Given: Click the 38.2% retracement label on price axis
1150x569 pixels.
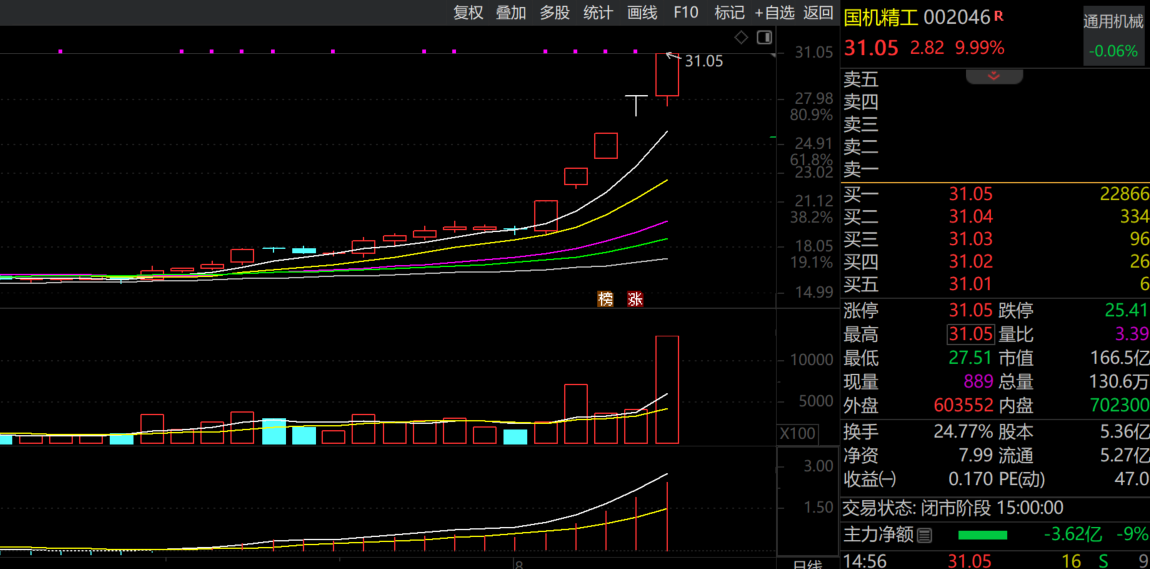Looking at the screenshot, I should click(x=810, y=217).
